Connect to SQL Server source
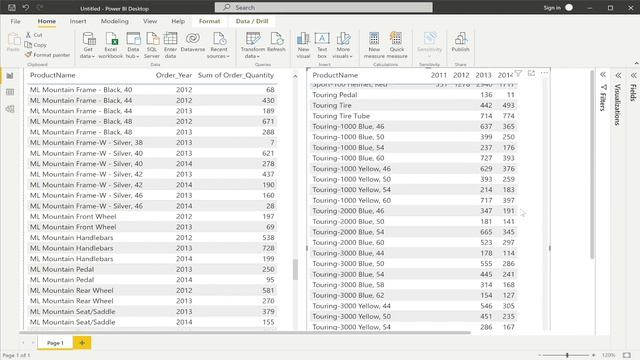Image resolution: width=640 pixels, height=360 pixels. point(152,45)
